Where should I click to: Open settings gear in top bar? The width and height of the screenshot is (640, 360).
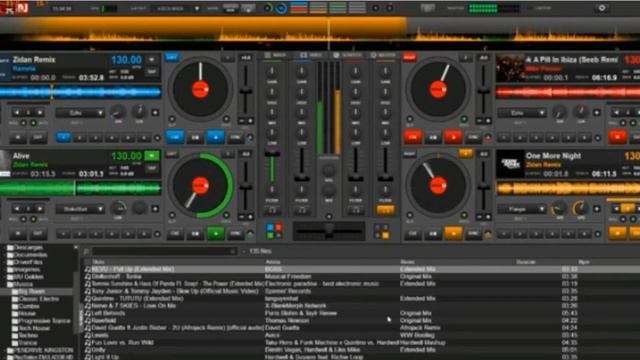[x=602, y=8]
